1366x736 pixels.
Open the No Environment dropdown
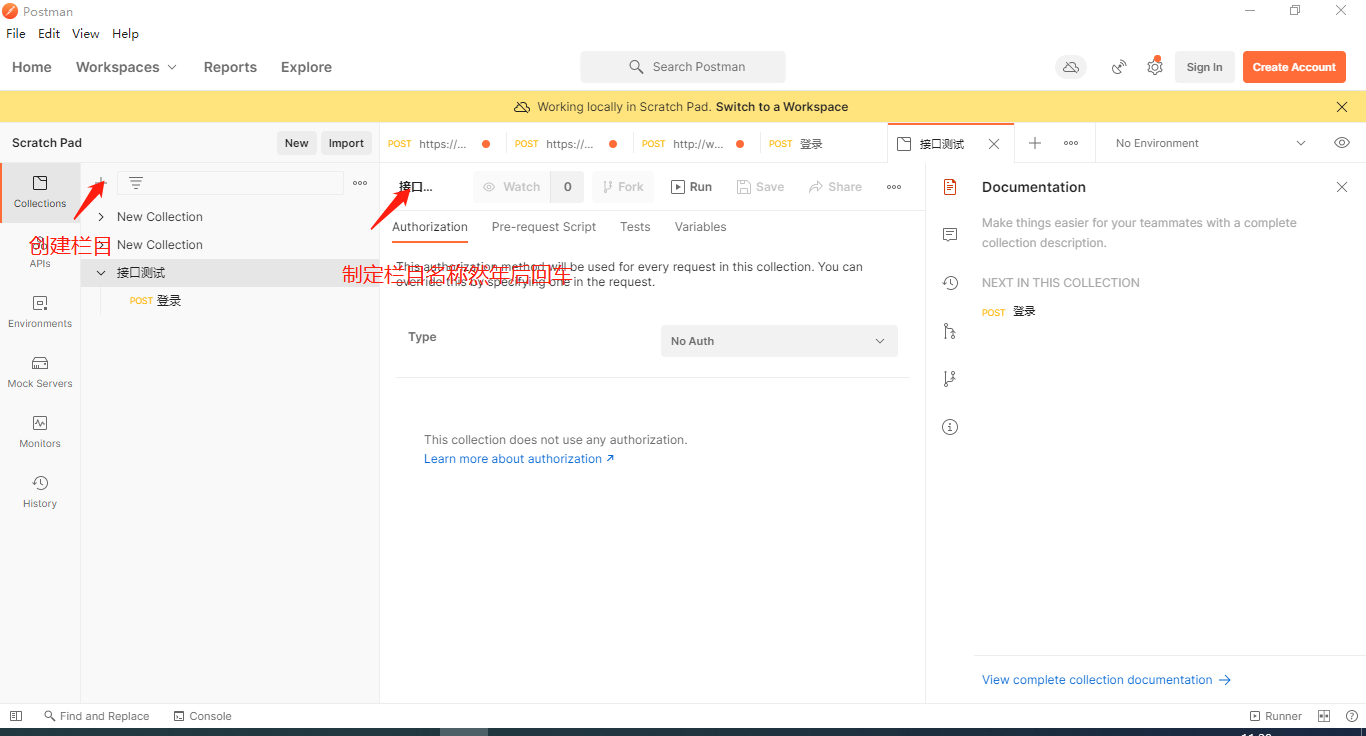coord(1211,143)
